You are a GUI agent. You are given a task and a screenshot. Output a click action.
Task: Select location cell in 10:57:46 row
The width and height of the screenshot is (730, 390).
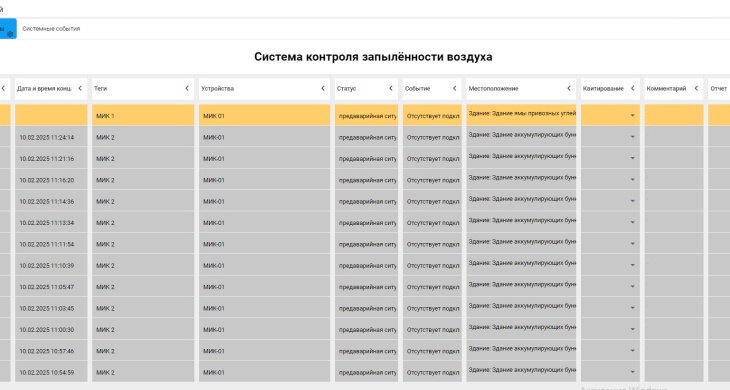521,351
